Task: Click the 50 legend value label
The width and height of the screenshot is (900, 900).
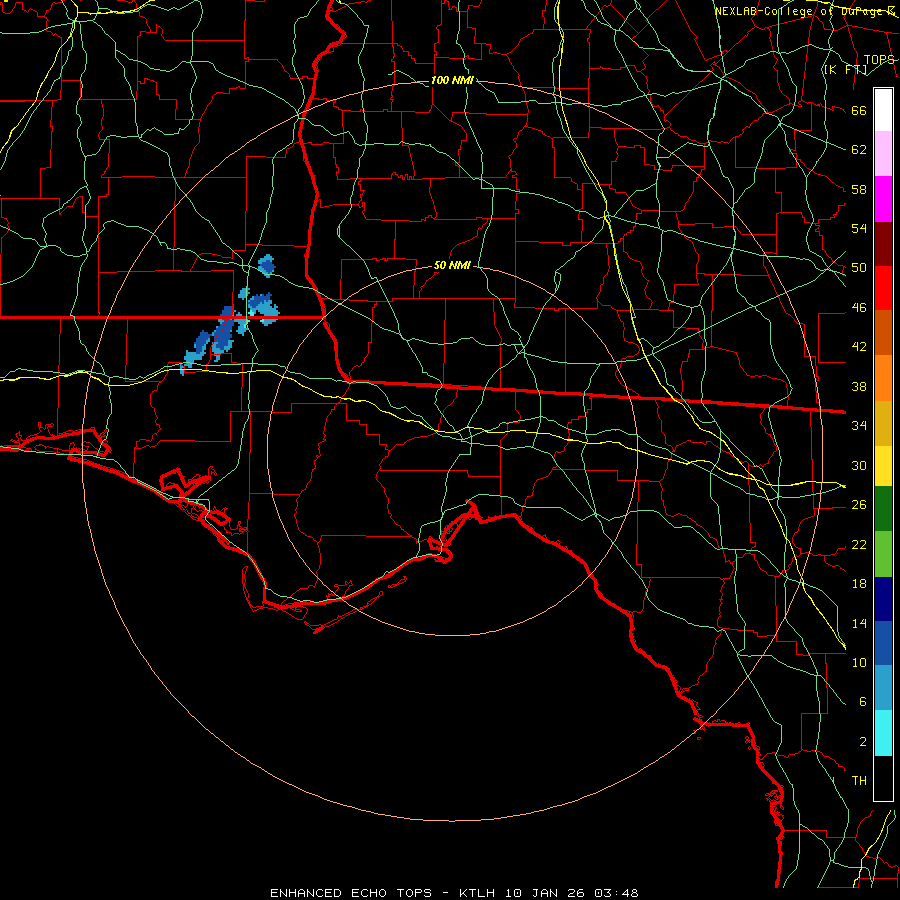Action: (859, 268)
